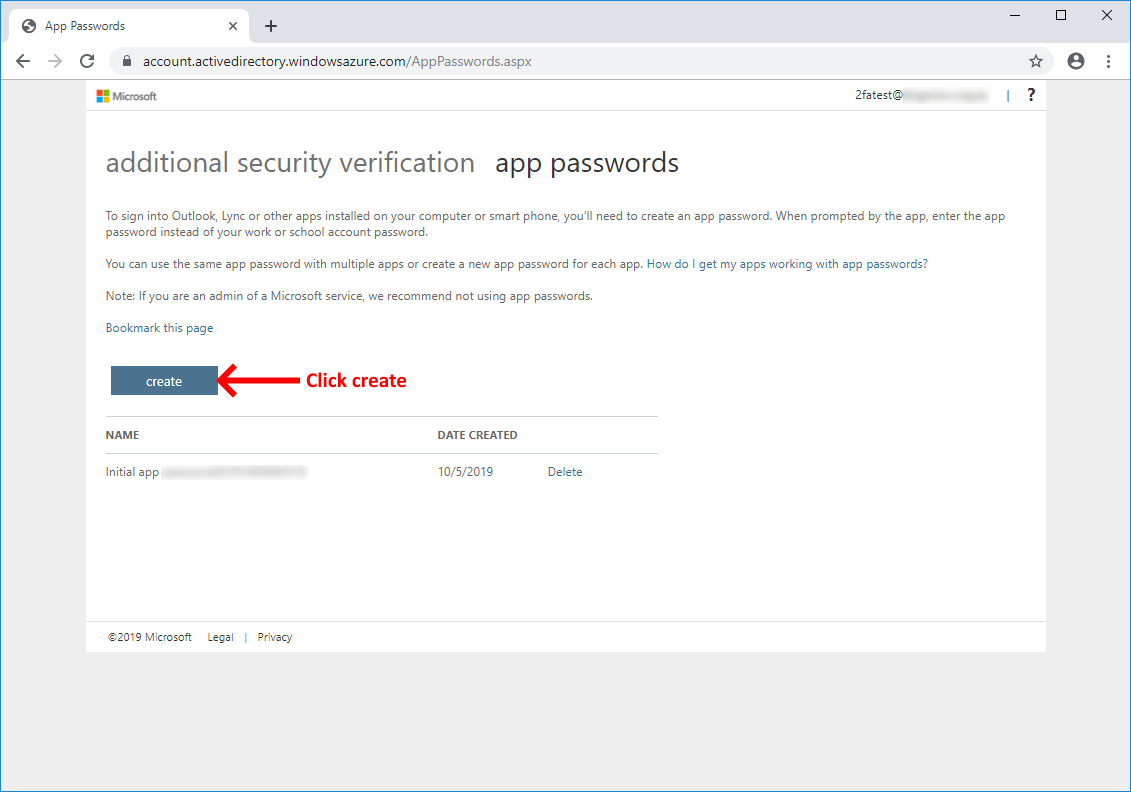Open 'How do I get my apps working' link
The width and height of the screenshot is (1131, 792).
tap(787, 264)
